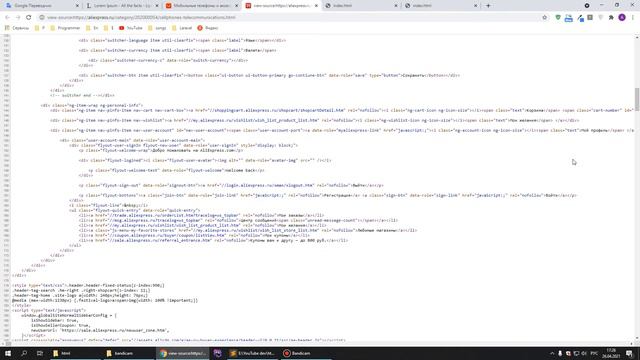Open the YouTube bookmark
Image resolution: width=640 pixels, height=360 pixels.
[x=131, y=28]
